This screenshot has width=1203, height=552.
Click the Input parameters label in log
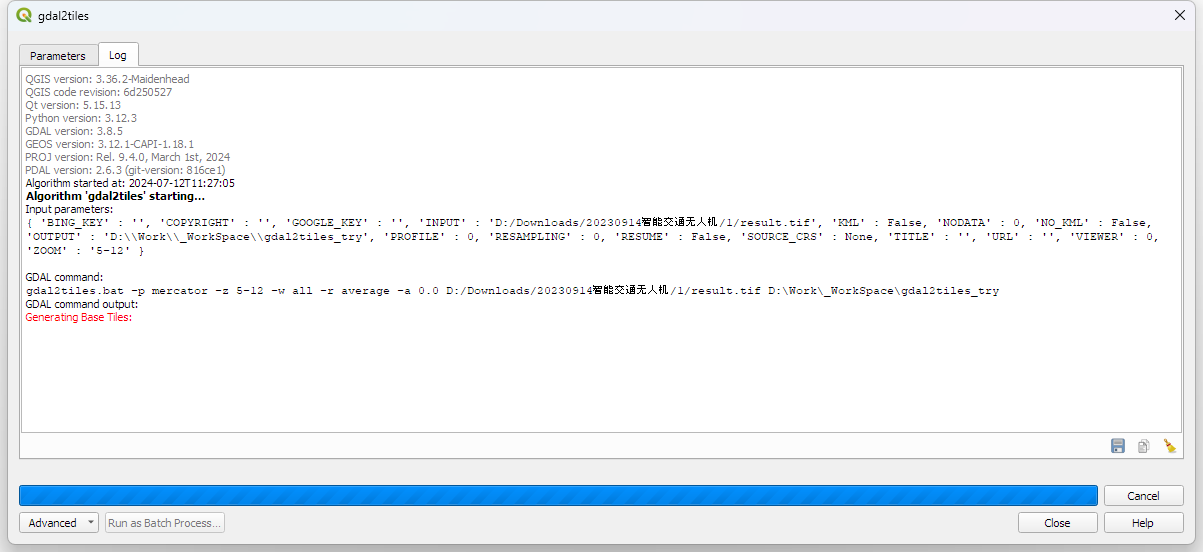69,209
